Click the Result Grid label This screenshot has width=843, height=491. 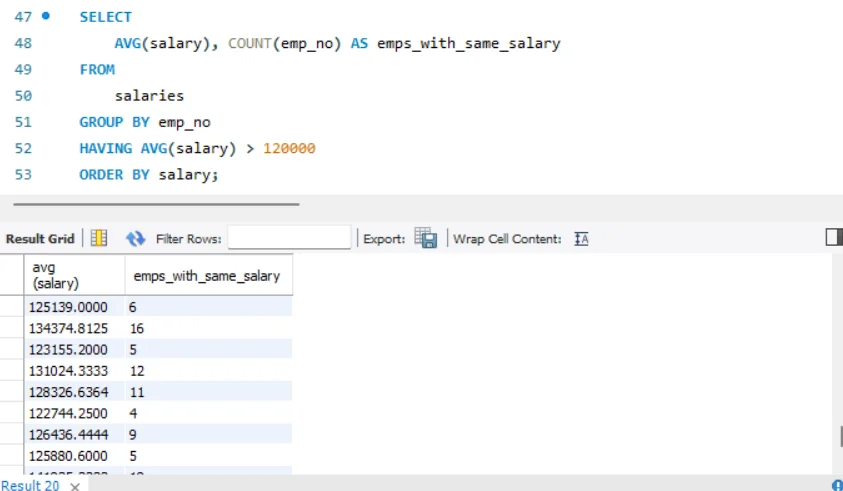[x=40, y=239]
